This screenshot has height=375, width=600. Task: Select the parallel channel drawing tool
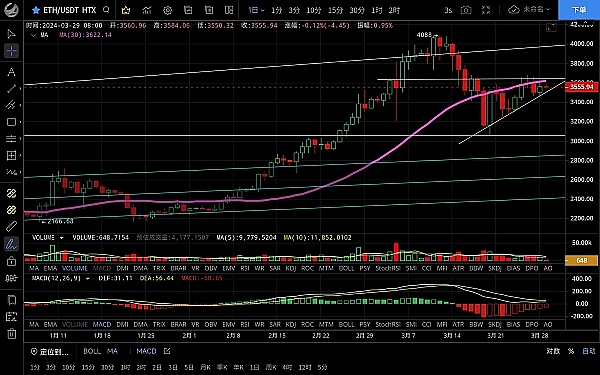coord(11,105)
